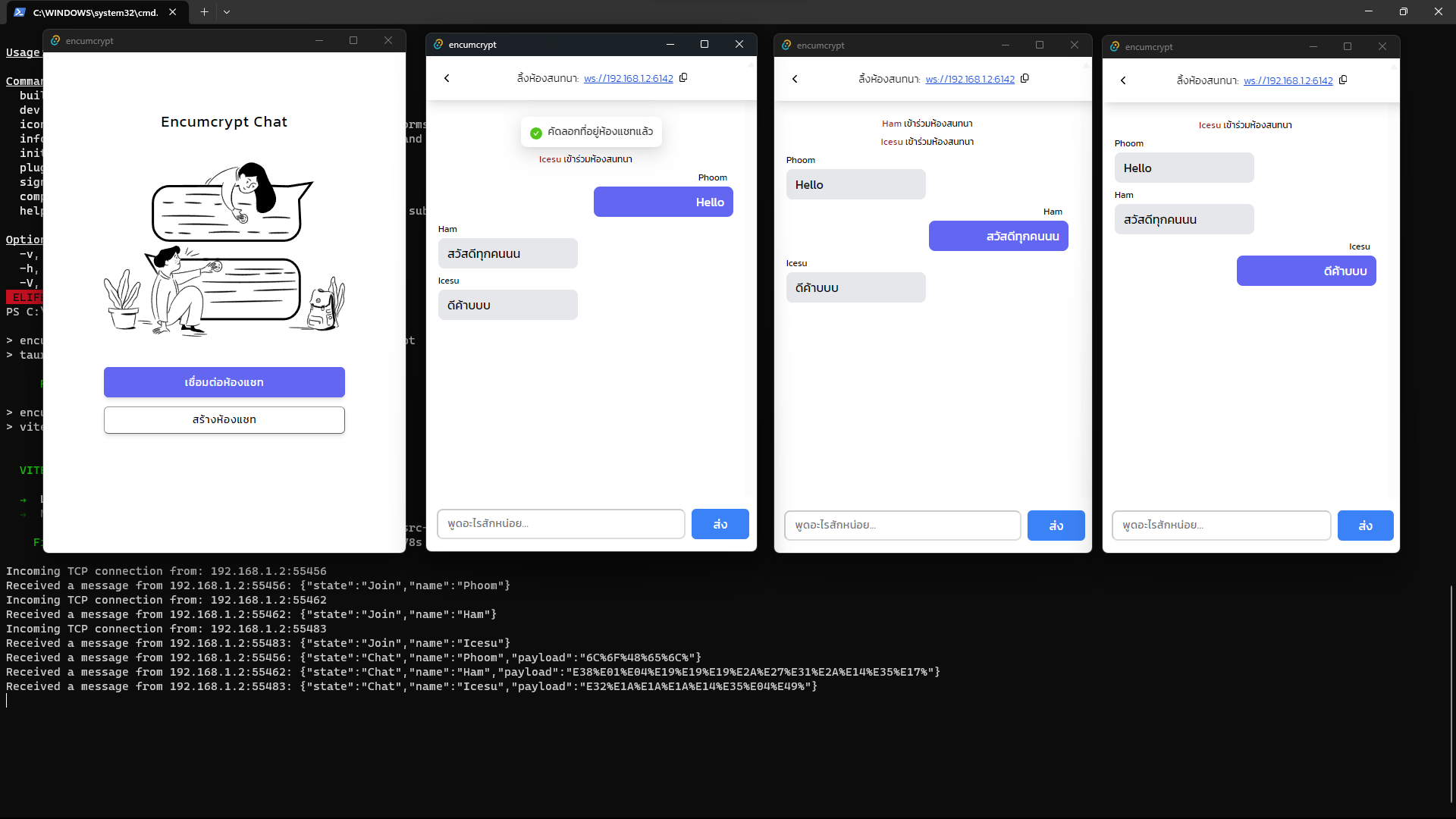Focus message input in Phoom's chat window

tap(561, 524)
